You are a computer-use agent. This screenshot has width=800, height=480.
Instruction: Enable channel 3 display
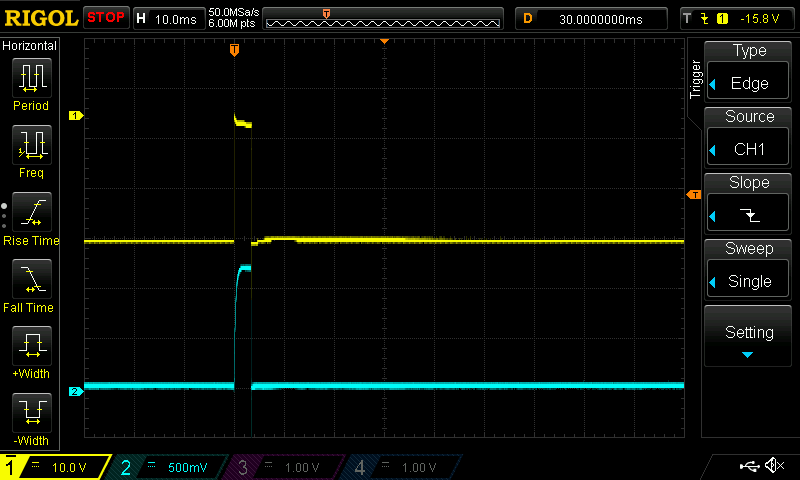click(x=284, y=467)
